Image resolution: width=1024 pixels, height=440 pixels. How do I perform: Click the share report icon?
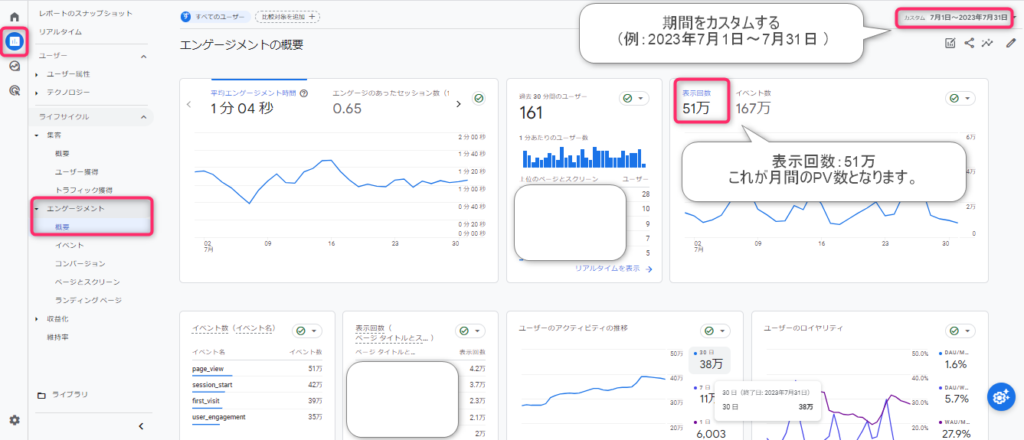click(x=969, y=44)
